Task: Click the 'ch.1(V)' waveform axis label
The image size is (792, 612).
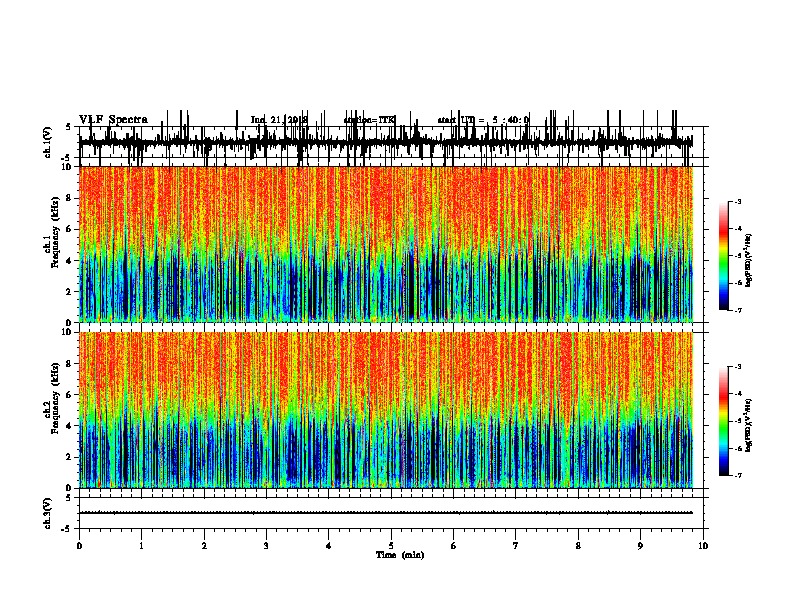Action: click(47, 142)
